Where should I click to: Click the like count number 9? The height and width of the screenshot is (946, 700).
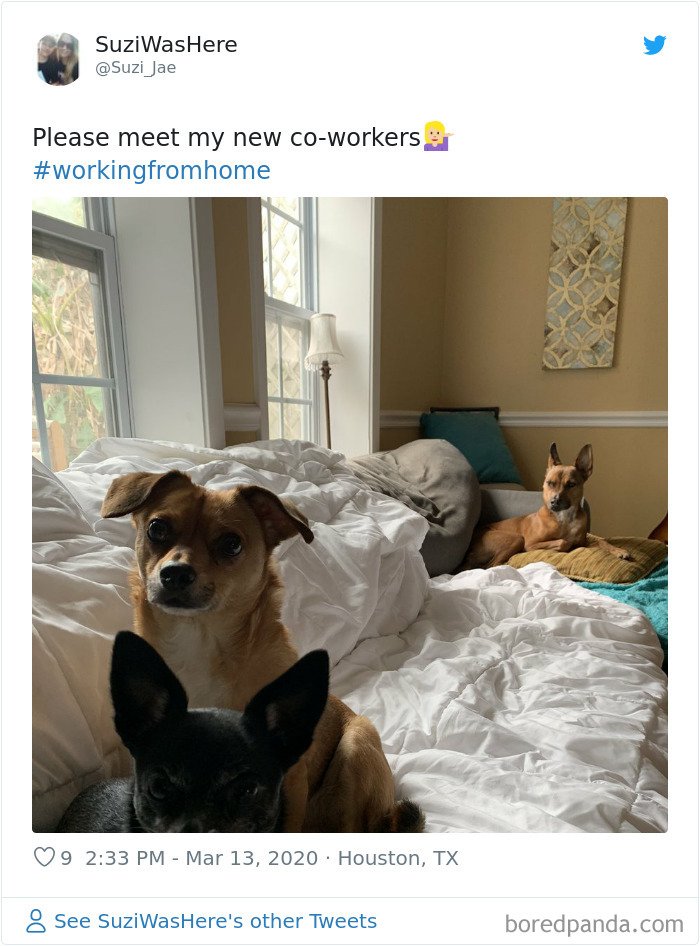pyautogui.click(x=66, y=858)
